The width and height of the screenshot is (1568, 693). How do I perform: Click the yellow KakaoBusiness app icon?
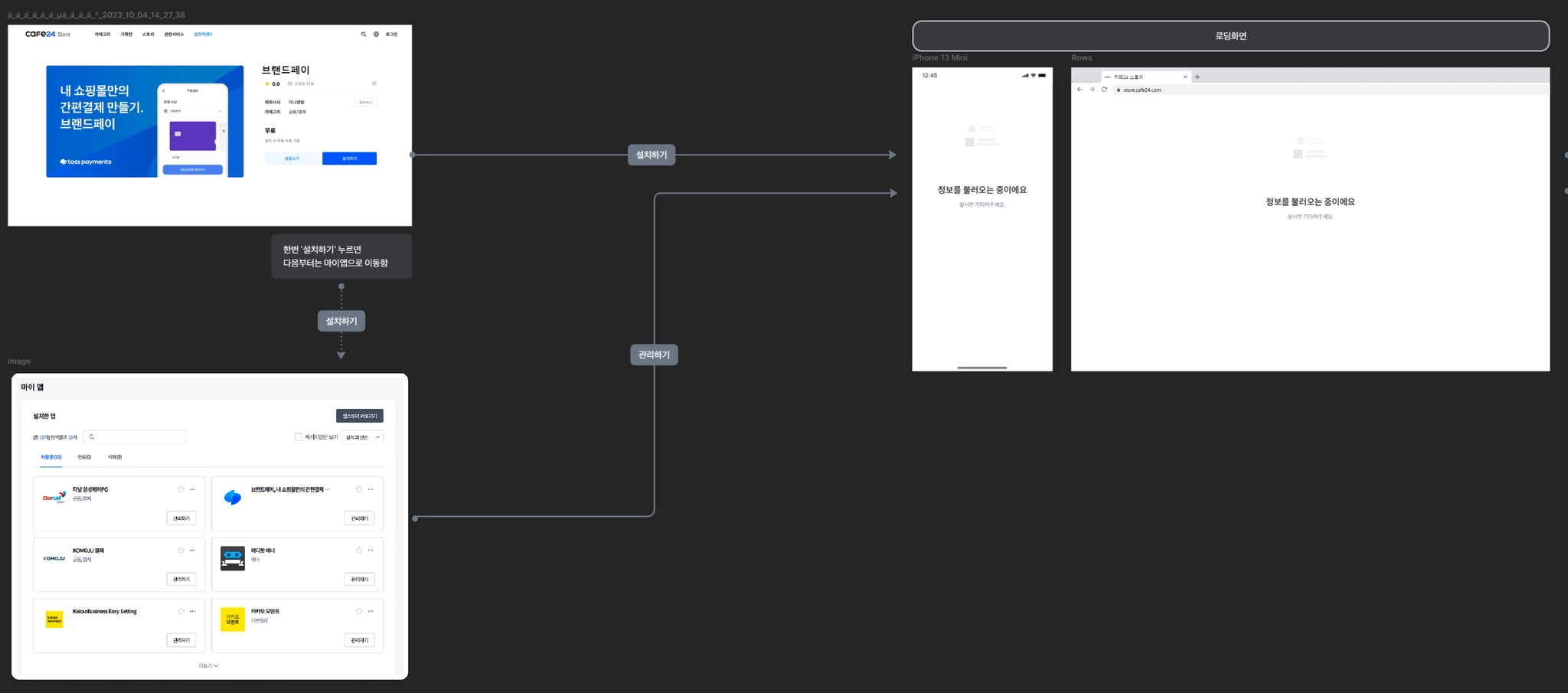click(54, 619)
